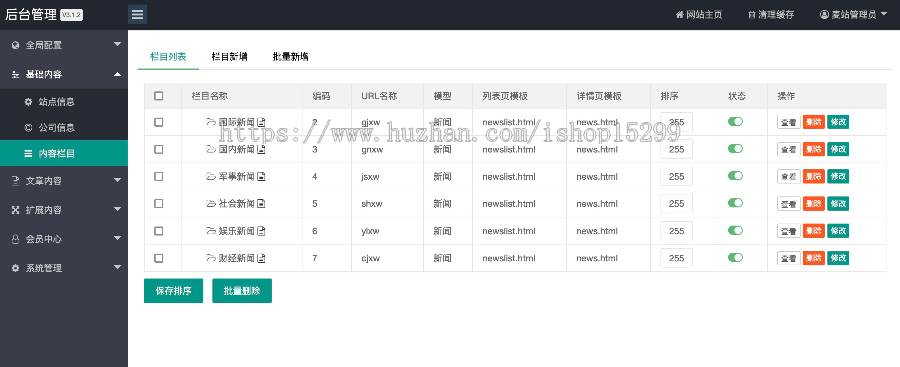The width and height of the screenshot is (900, 367).
Task: Click the folder icon before 财经新闻
Action: (211, 258)
